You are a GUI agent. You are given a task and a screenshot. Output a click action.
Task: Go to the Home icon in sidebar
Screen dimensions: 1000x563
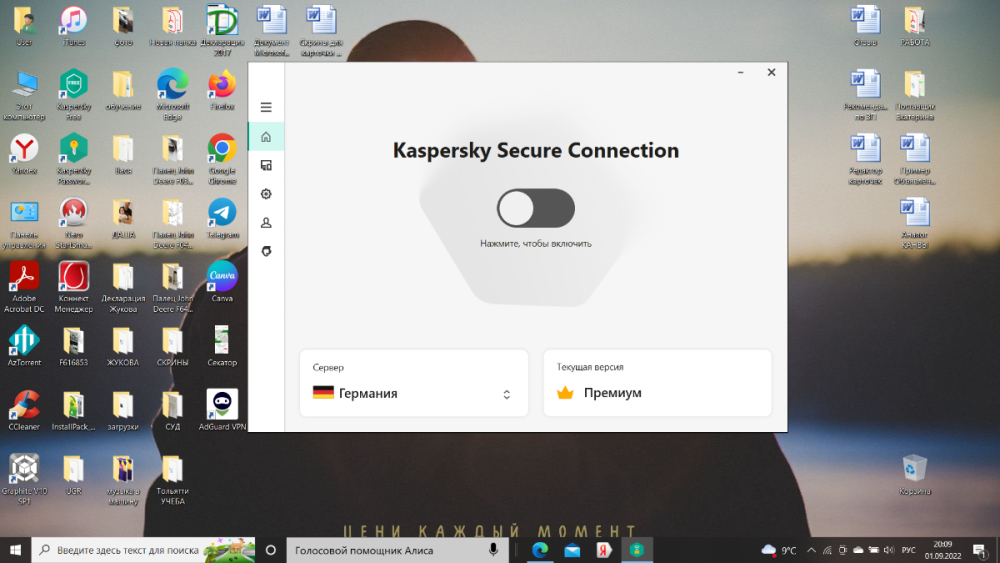tap(266, 136)
